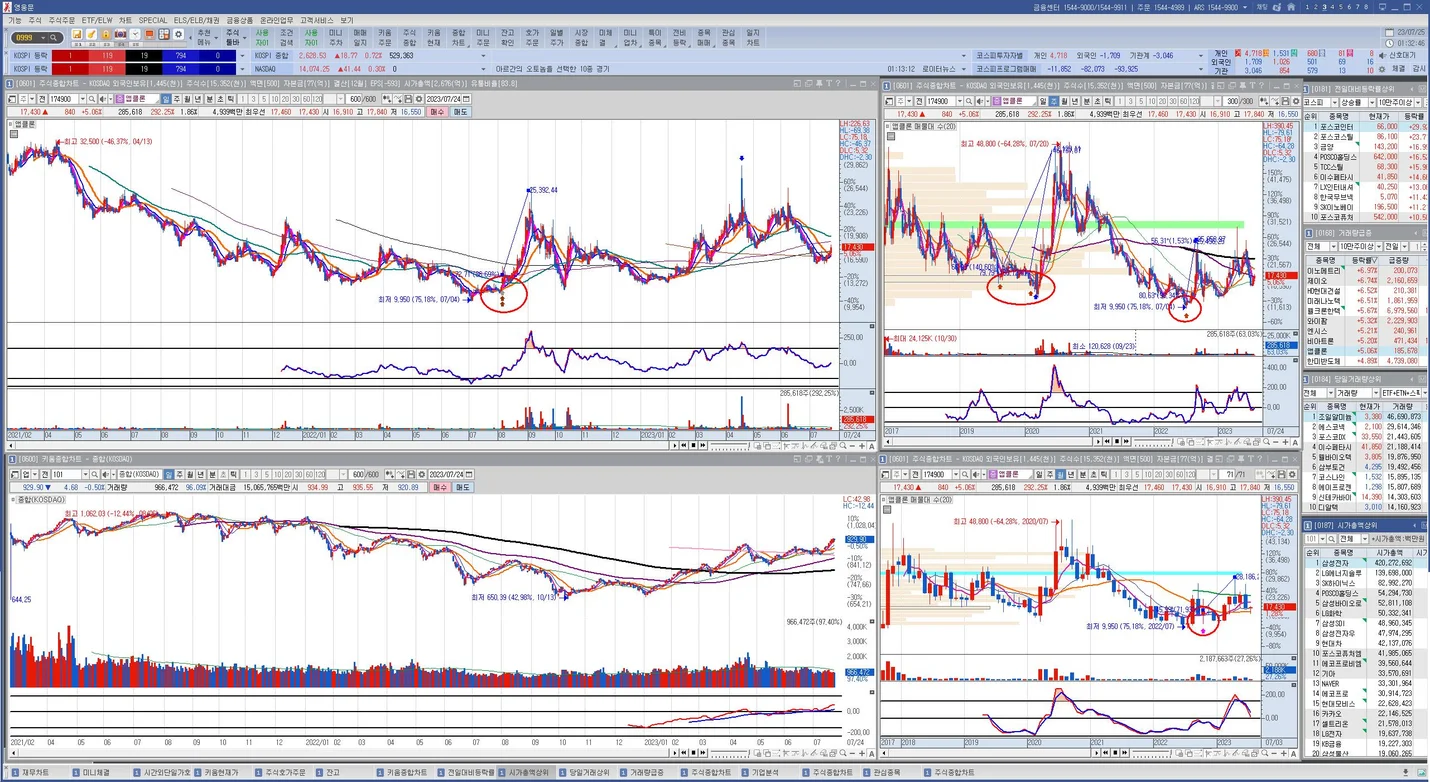Click the 감시 button near 신호대기

tap(1418, 68)
